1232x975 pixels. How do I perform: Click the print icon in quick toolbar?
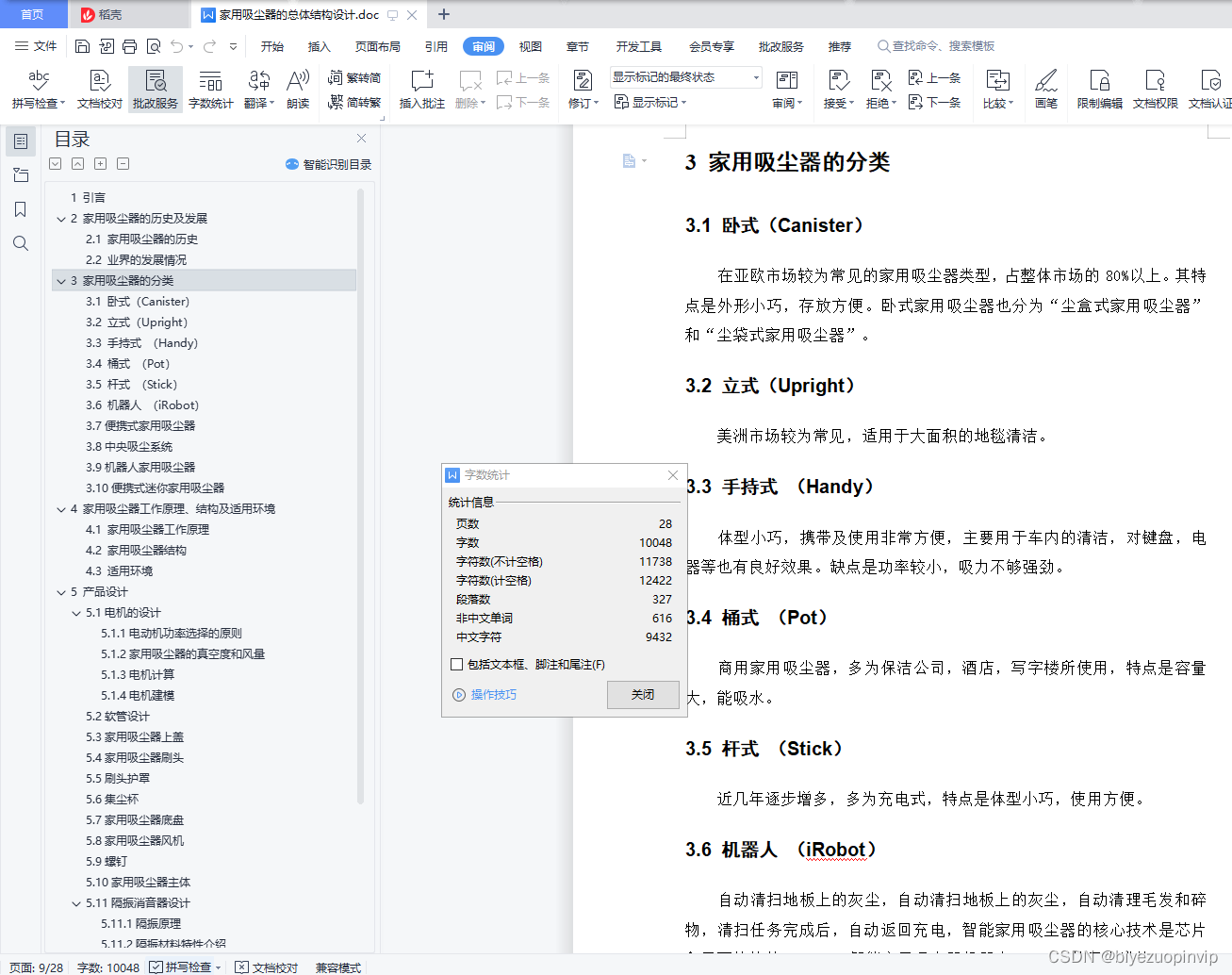[130, 46]
